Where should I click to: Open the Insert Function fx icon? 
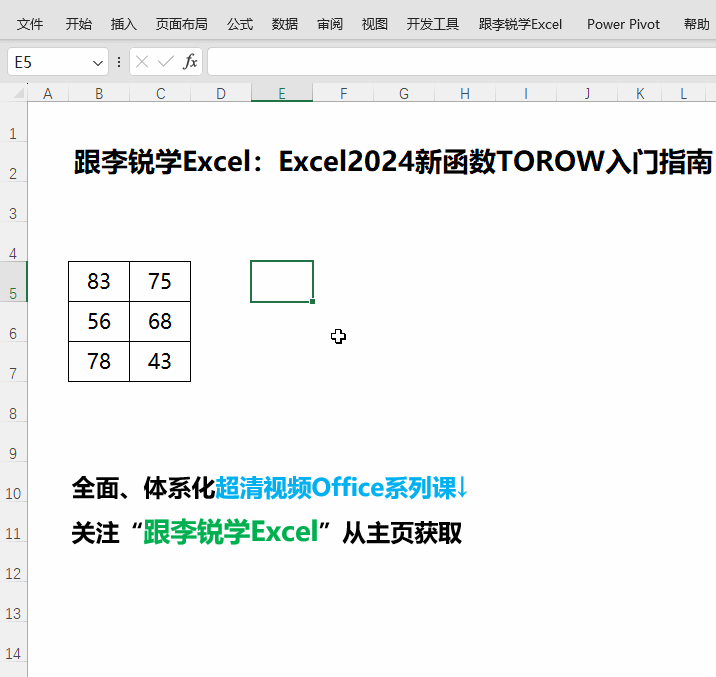click(x=190, y=61)
